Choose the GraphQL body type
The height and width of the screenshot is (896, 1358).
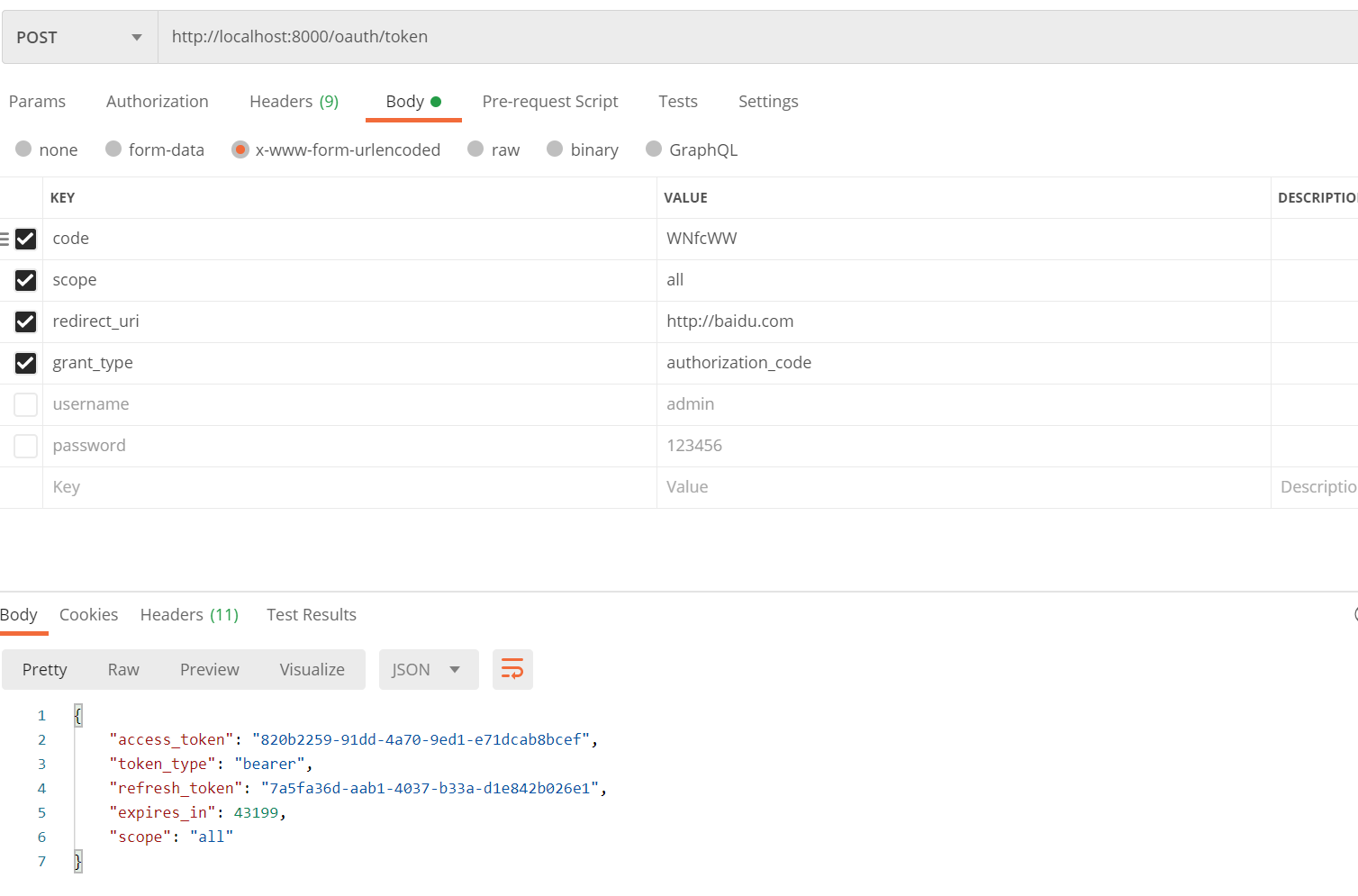click(654, 149)
